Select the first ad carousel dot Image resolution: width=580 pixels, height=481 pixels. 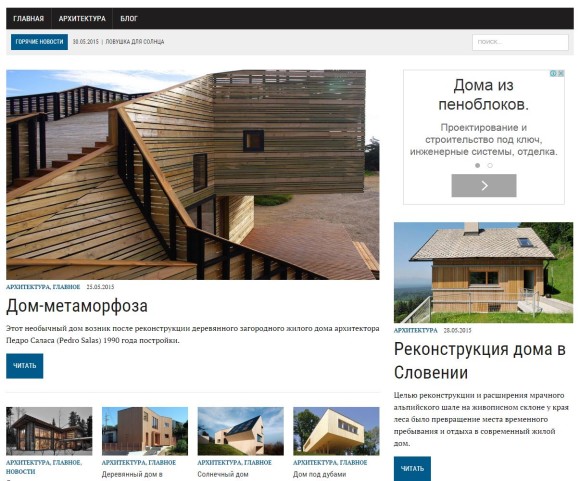[x=478, y=165]
